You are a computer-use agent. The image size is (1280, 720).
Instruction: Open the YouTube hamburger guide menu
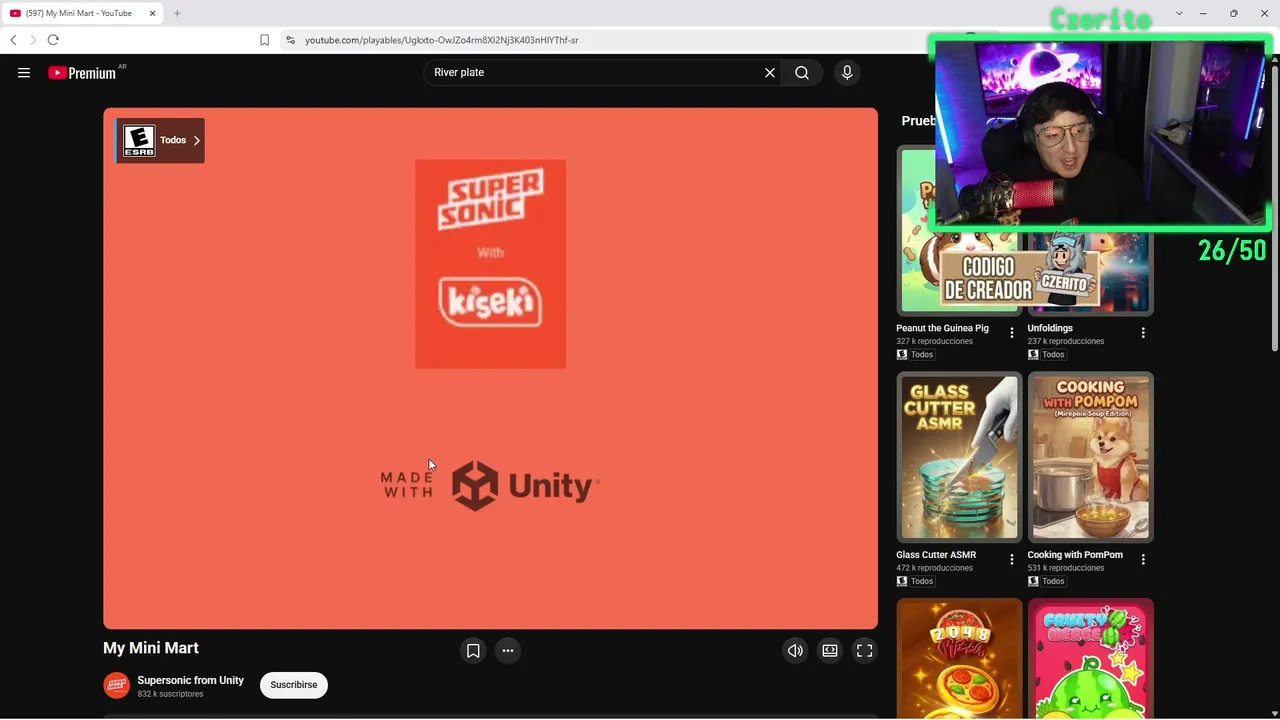click(24, 72)
